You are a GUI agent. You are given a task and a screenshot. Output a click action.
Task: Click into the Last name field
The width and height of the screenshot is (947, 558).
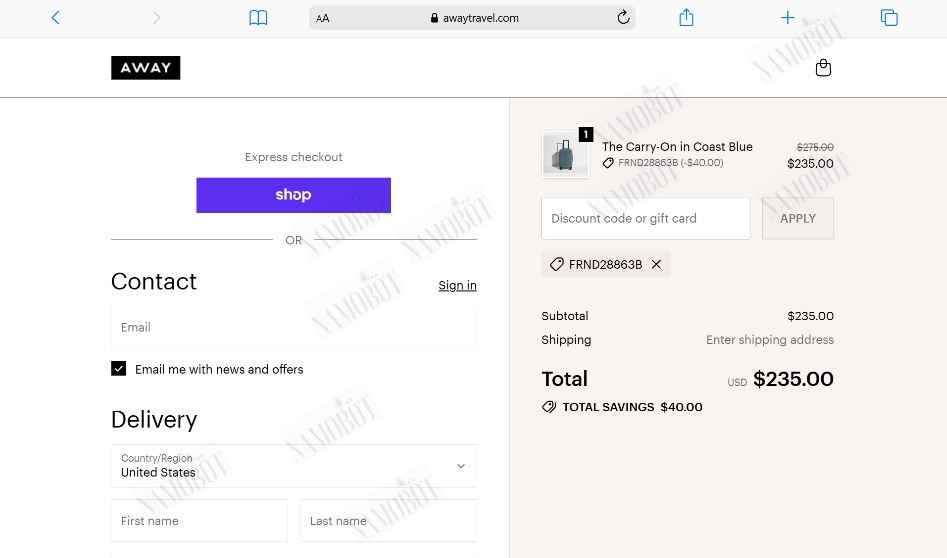pyautogui.click(x=388, y=521)
